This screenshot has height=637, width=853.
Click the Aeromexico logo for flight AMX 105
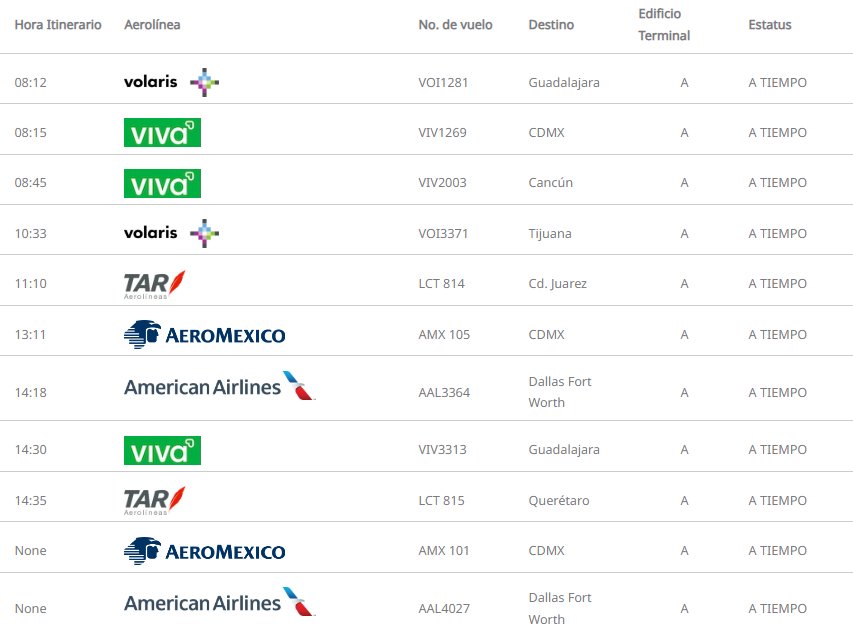click(204, 334)
